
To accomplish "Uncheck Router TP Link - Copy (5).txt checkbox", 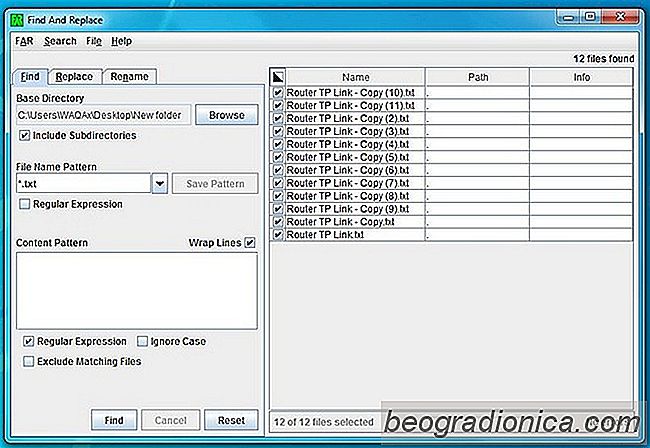I will point(278,157).
